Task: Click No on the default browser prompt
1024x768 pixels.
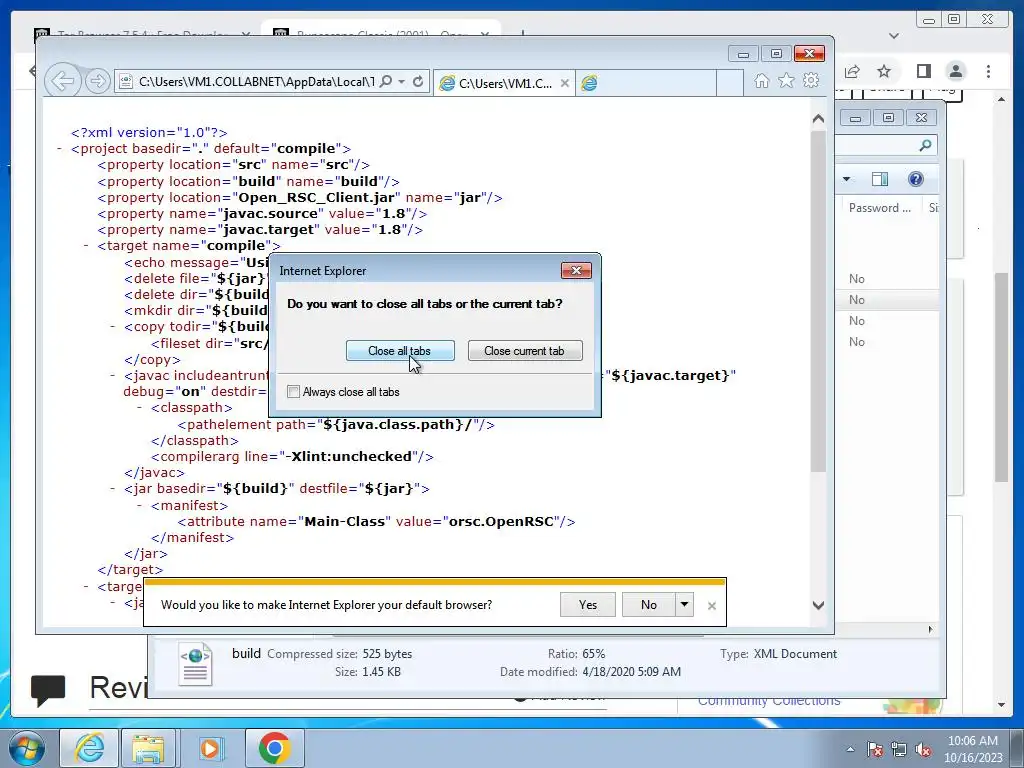Action: click(648, 605)
